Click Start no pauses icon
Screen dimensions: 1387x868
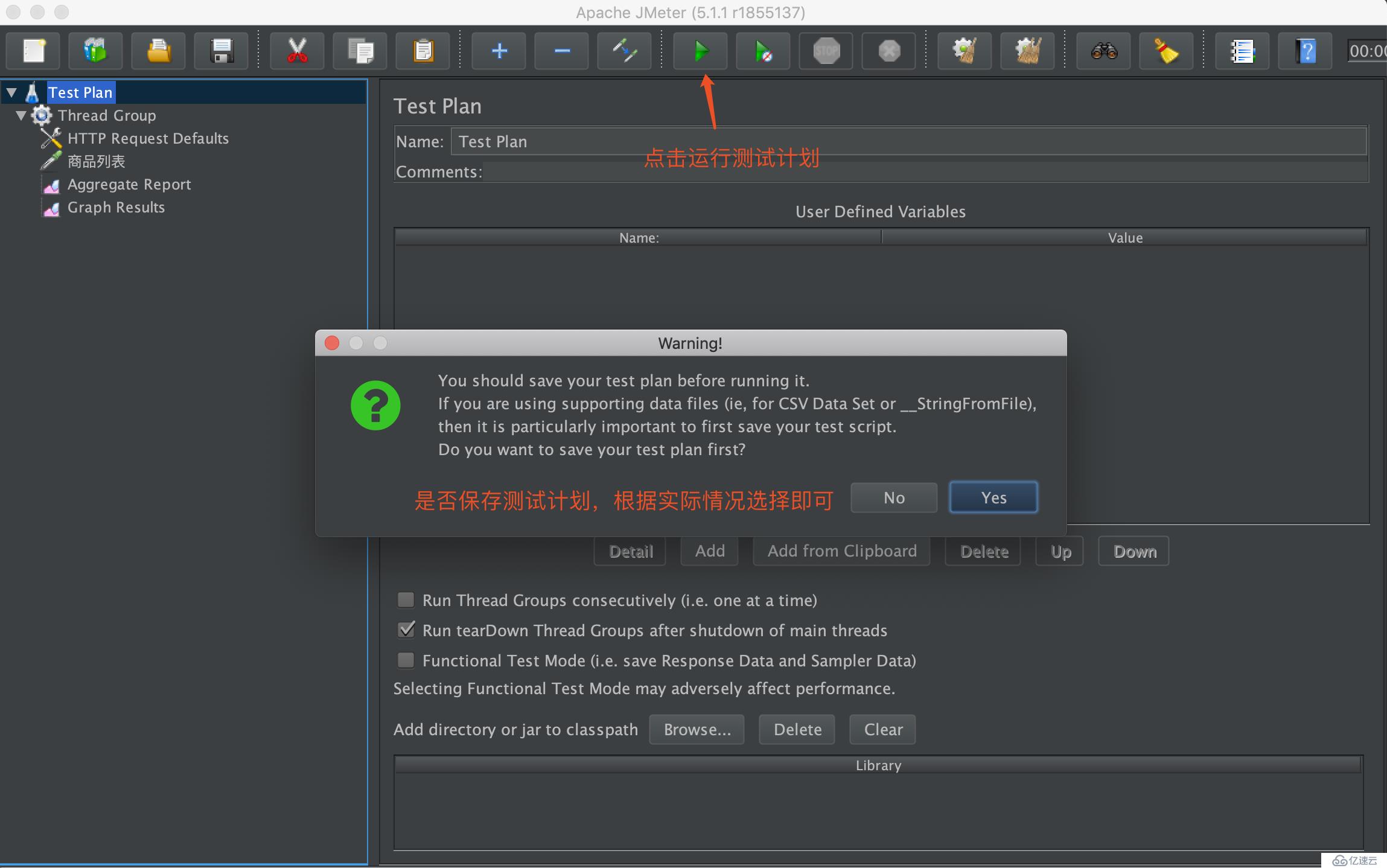764,51
